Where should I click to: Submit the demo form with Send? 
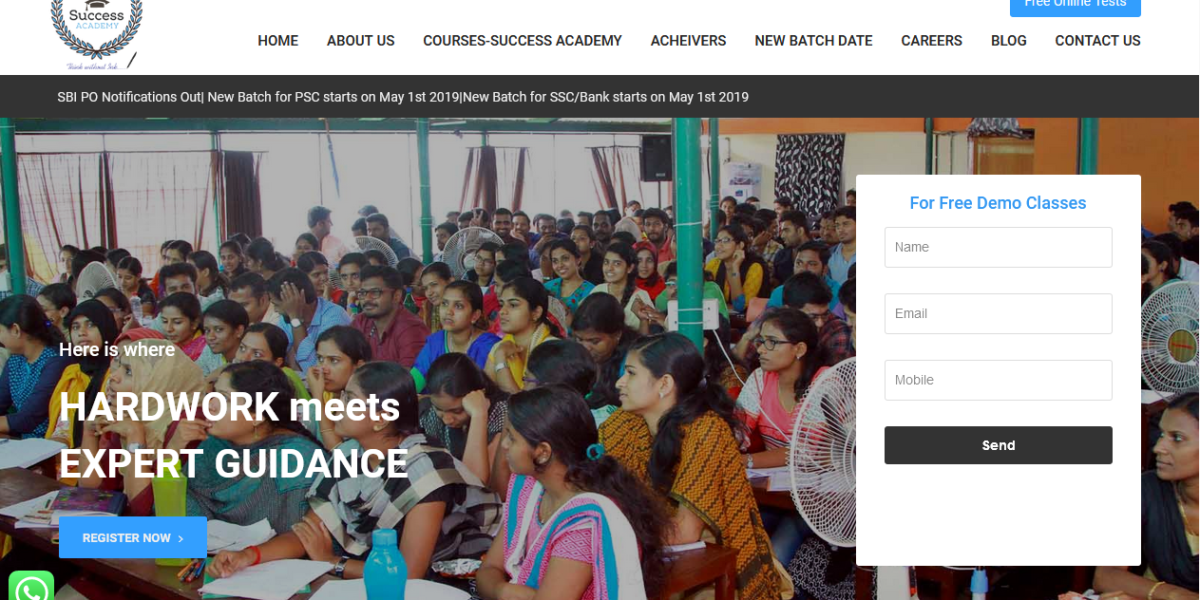[998, 445]
